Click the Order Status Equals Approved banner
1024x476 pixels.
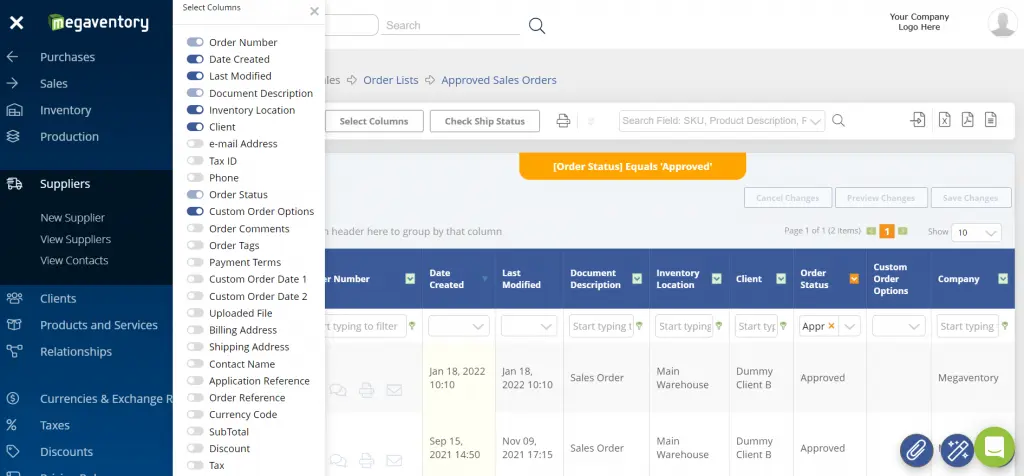(x=632, y=167)
